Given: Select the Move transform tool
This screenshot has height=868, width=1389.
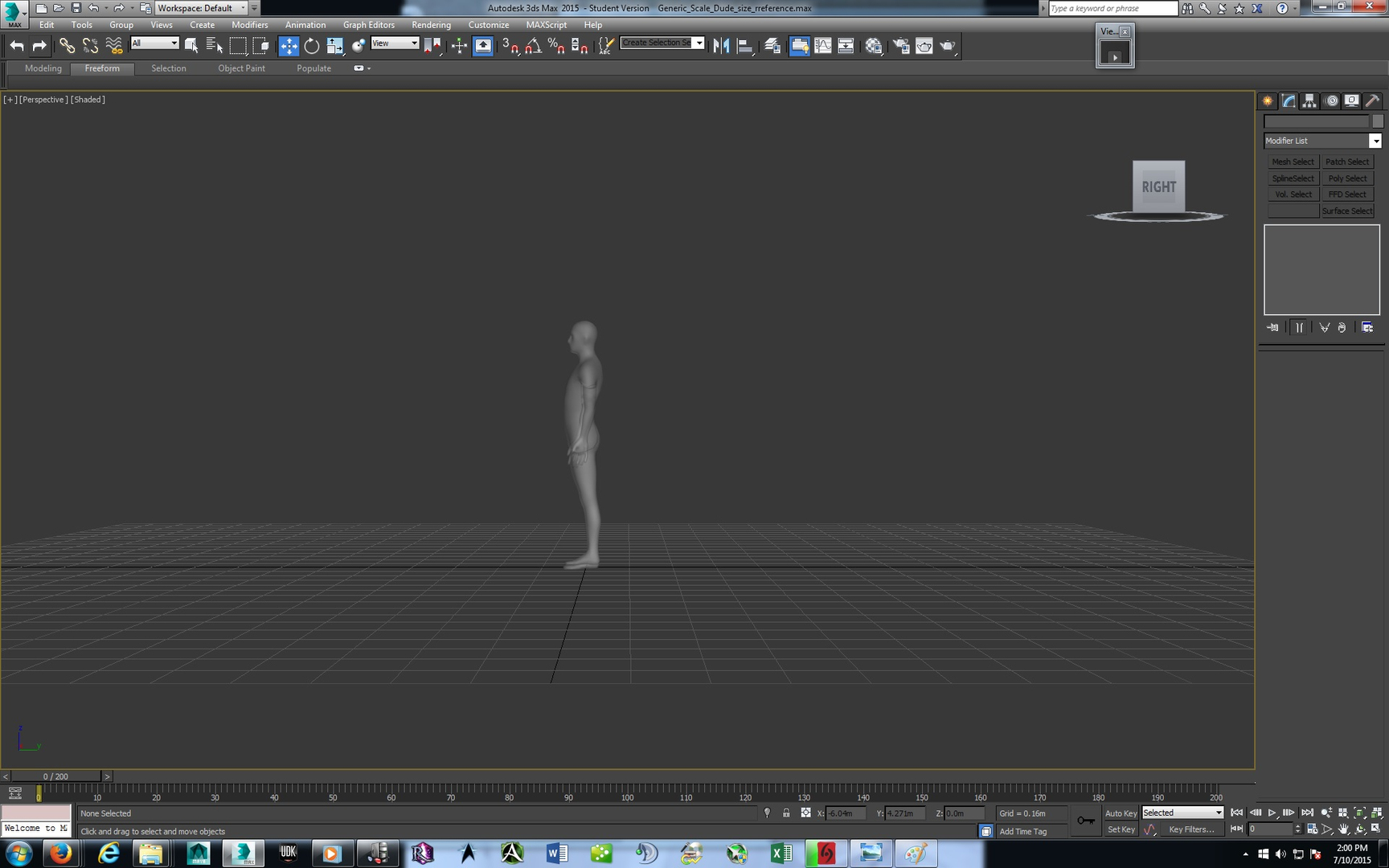Looking at the screenshot, I should click(289, 46).
